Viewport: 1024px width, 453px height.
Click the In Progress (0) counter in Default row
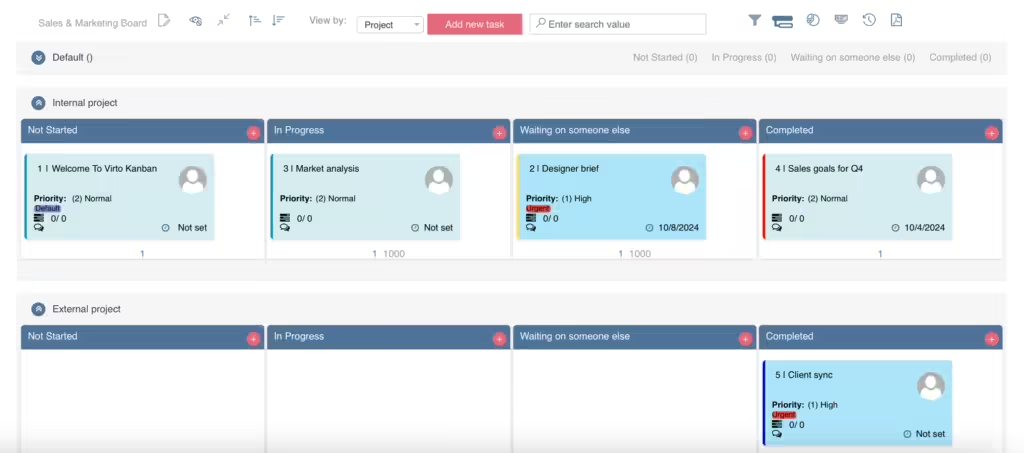(744, 57)
